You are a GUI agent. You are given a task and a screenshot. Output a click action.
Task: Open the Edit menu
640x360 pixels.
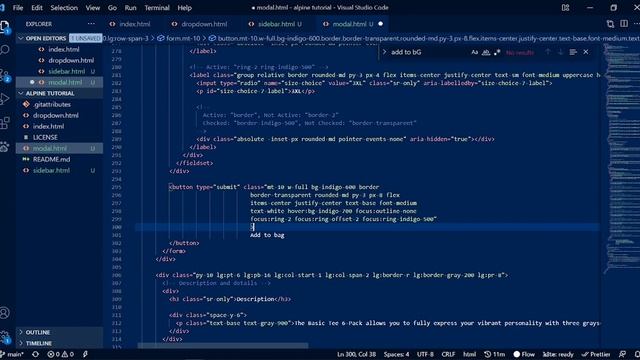point(37,7)
